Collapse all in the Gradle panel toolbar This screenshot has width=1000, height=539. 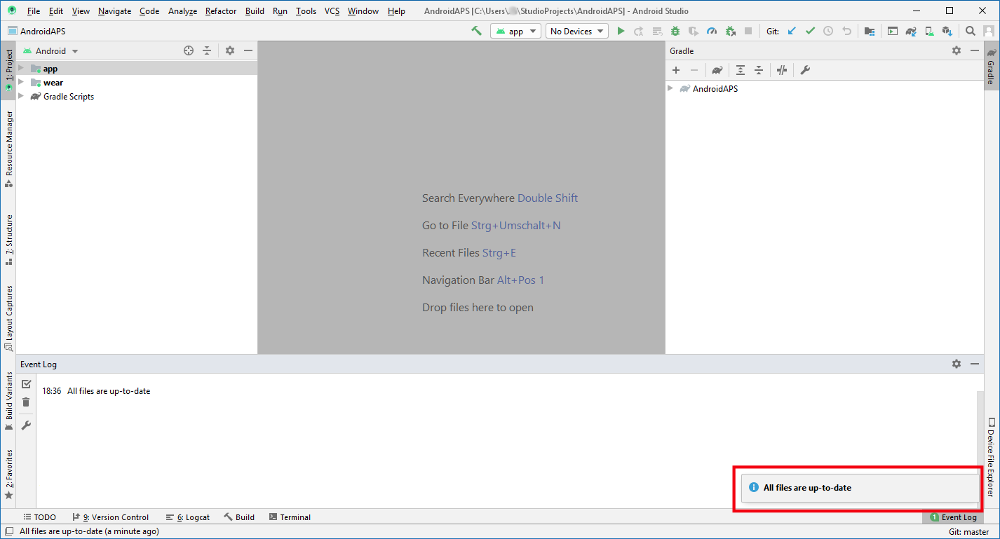[x=758, y=70]
